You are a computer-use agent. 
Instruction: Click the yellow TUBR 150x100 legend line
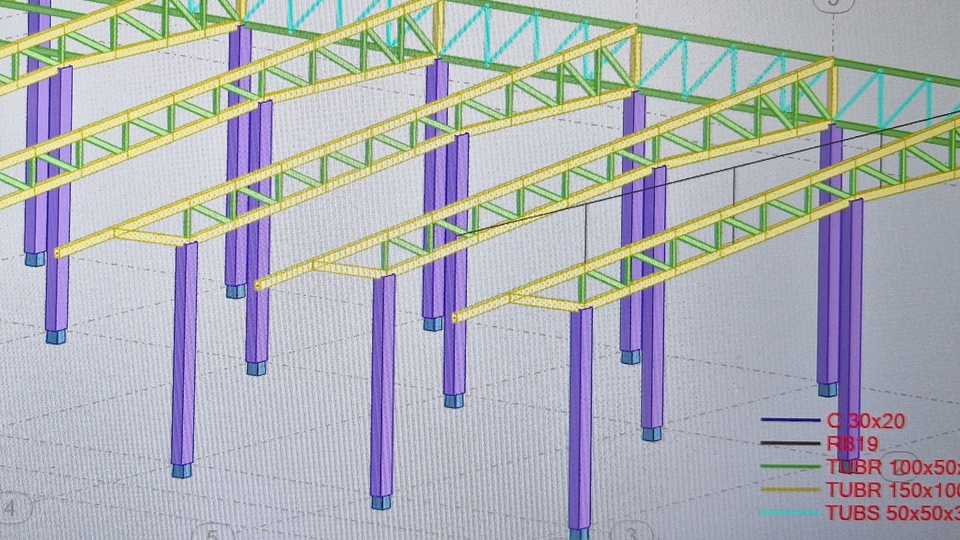click(790, 490)
